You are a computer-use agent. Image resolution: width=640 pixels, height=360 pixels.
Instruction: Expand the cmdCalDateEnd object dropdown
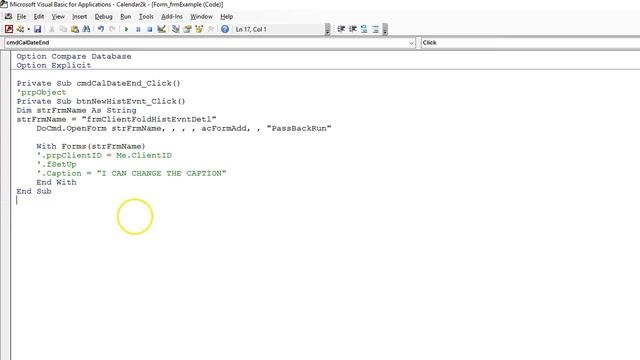[411, 42]
